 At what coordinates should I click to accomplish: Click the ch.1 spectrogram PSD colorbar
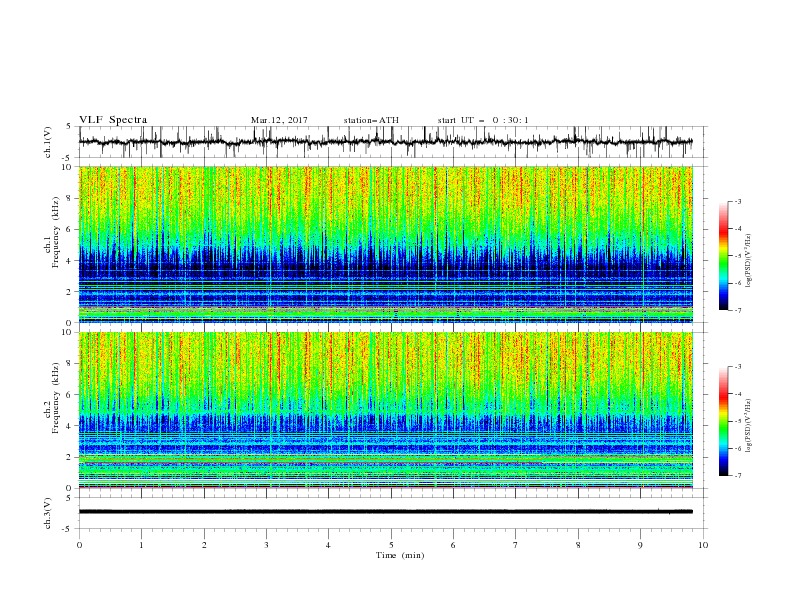click(723, 255)
